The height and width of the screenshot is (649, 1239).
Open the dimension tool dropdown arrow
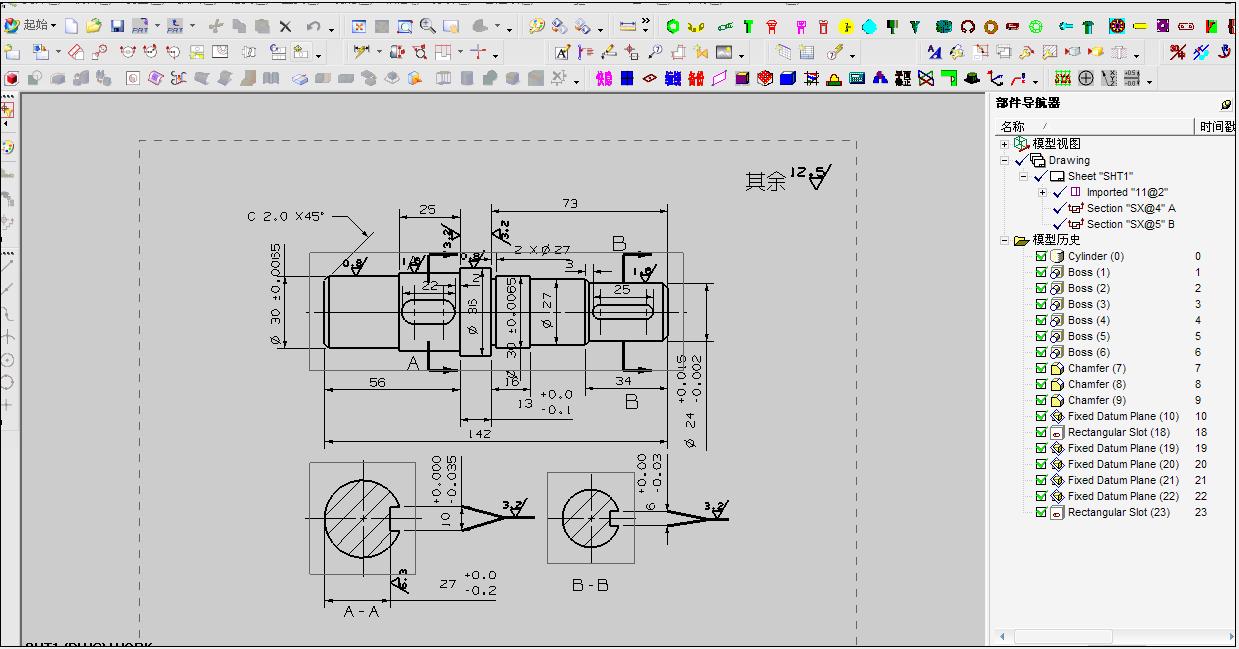[x=379, y=52]
